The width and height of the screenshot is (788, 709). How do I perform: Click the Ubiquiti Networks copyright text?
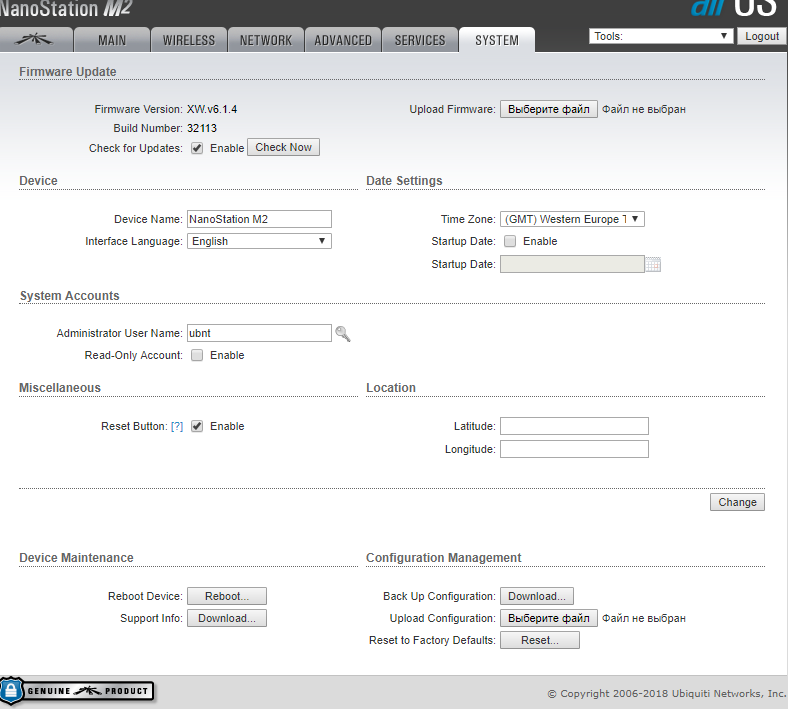point(667,693)
